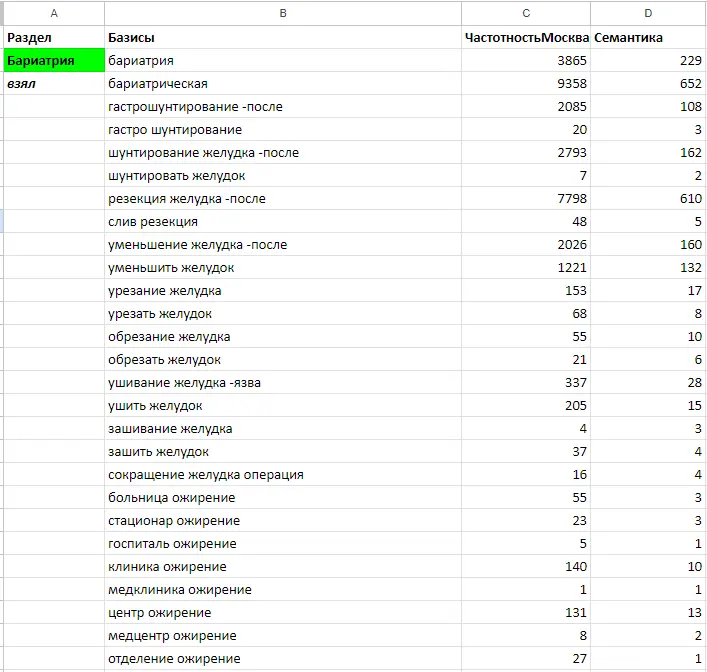
Task: Select column B header
Action: click(283, 13)
